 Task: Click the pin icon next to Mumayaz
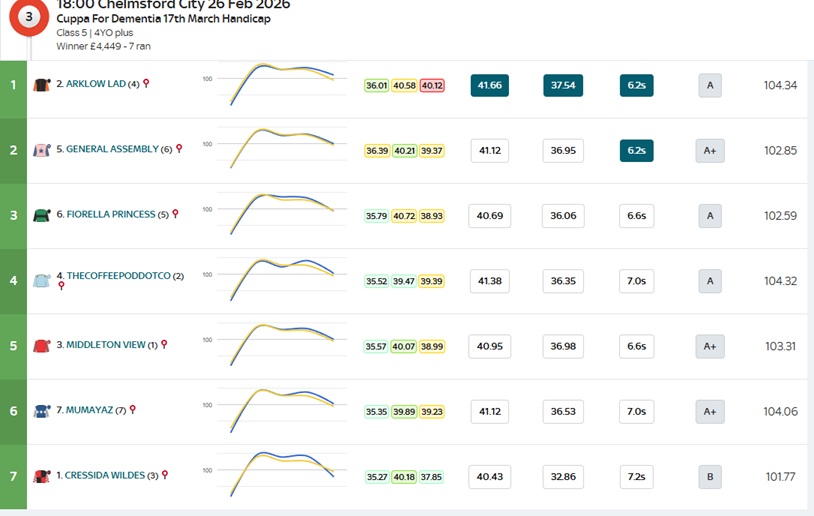click(132, 409)
